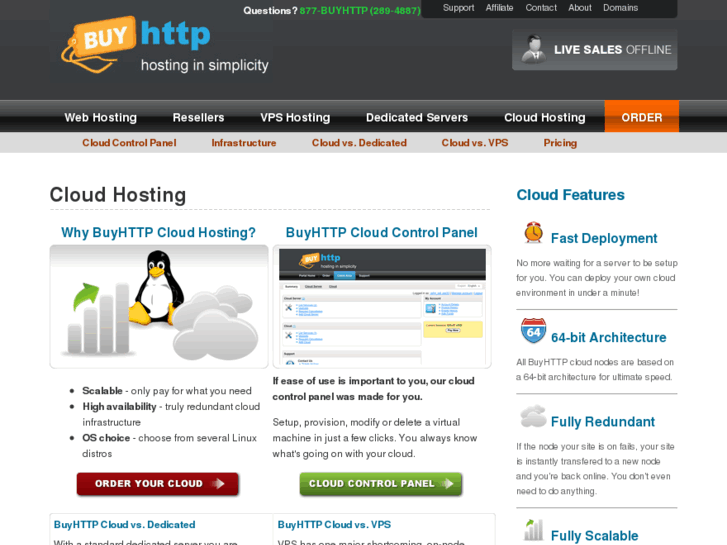
Task: Click the control panel screenshot thumbnail
Action: coord(382,307)
